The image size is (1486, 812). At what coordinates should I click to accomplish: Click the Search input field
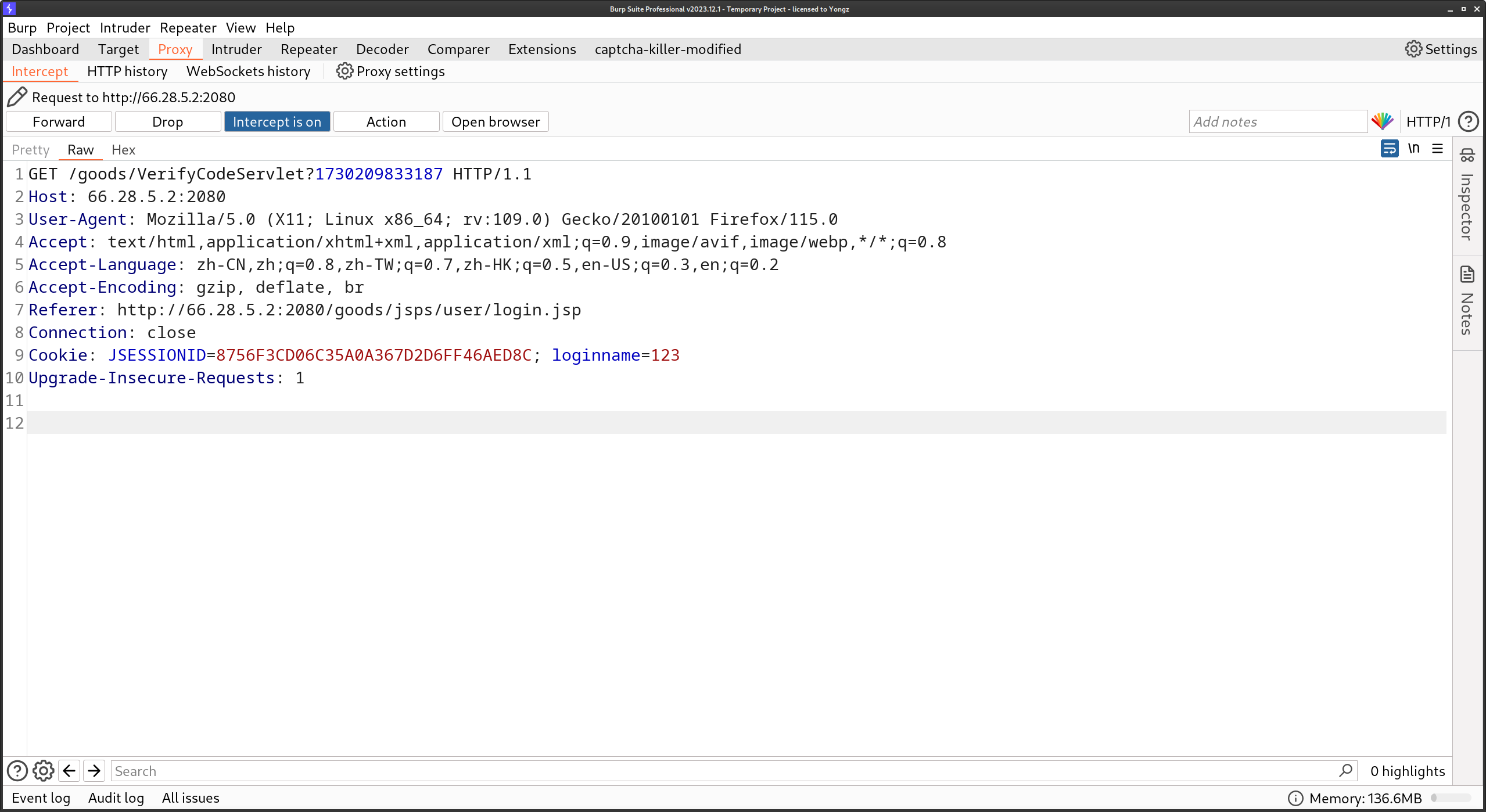tap(734, 771)
